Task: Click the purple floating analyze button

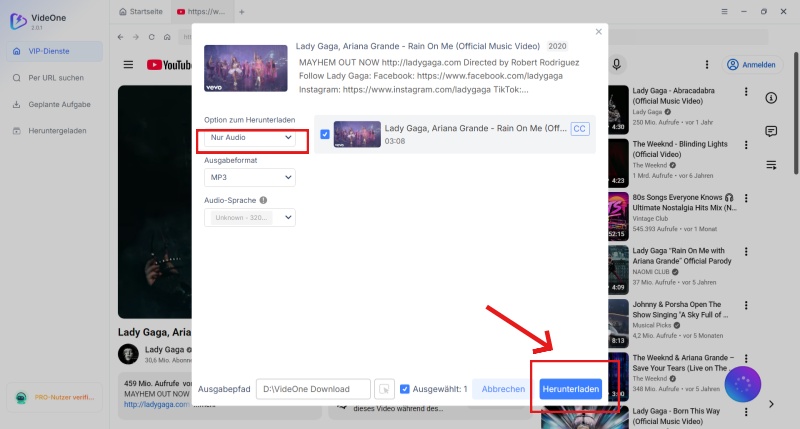Action: coord(743,384)
